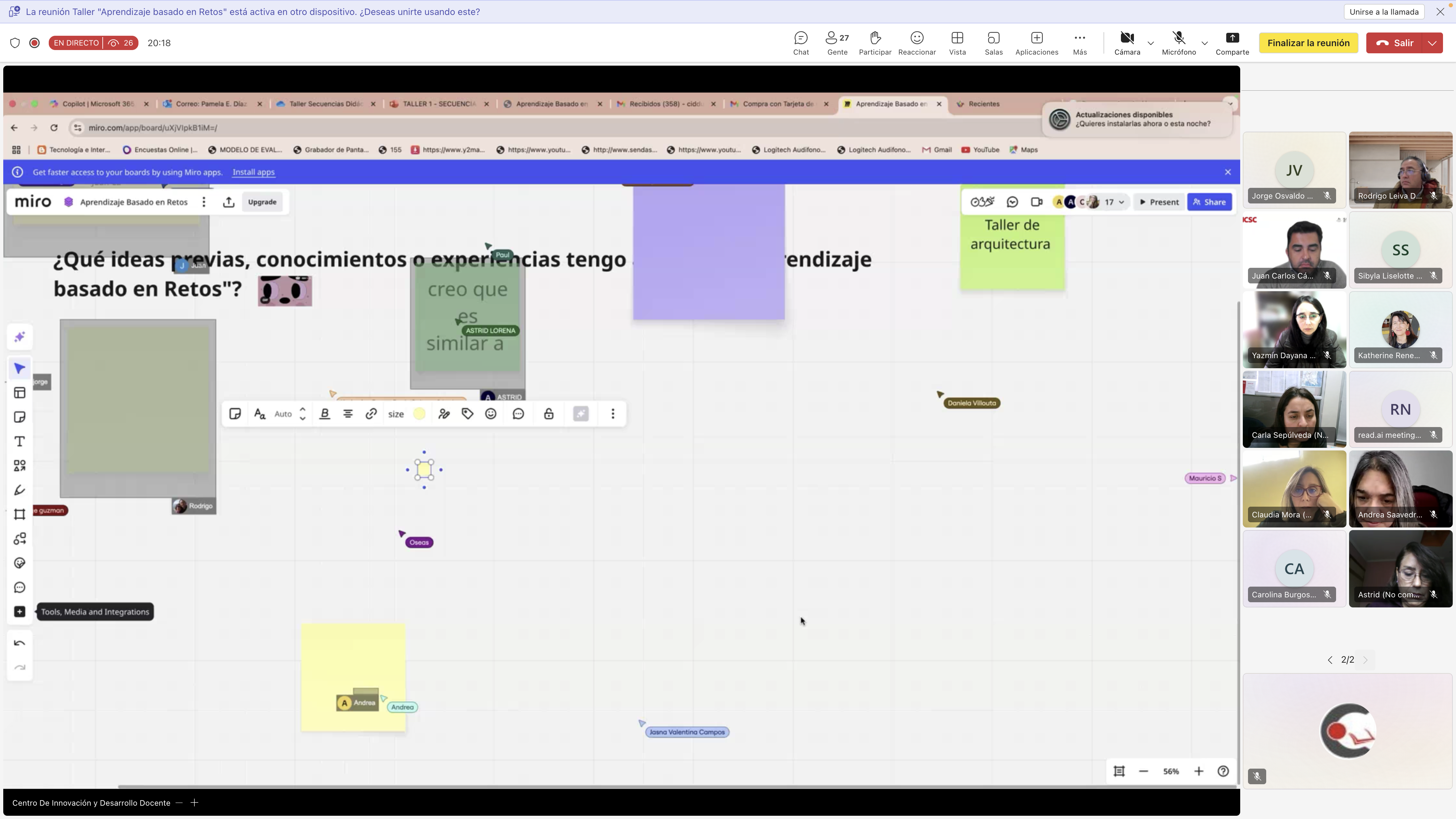Select the Miro text tool

click(20, 441)
